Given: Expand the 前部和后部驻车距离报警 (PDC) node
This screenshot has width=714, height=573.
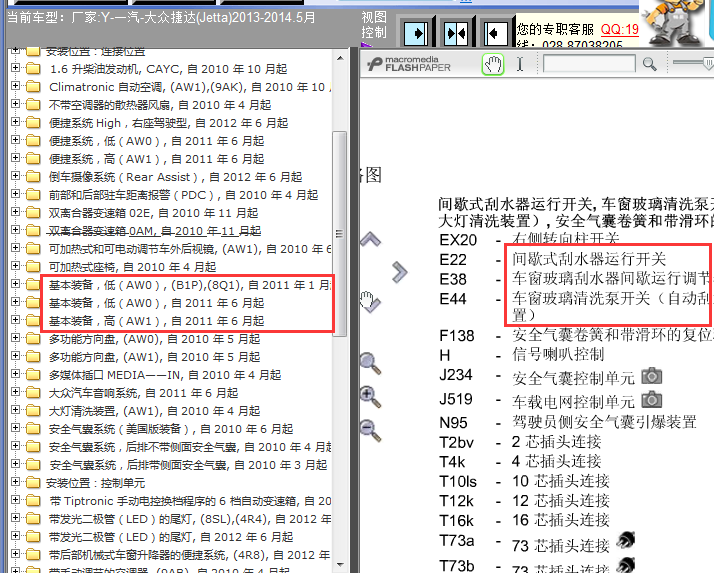Looking at the screenshot, I should click(x=15, y=194).
